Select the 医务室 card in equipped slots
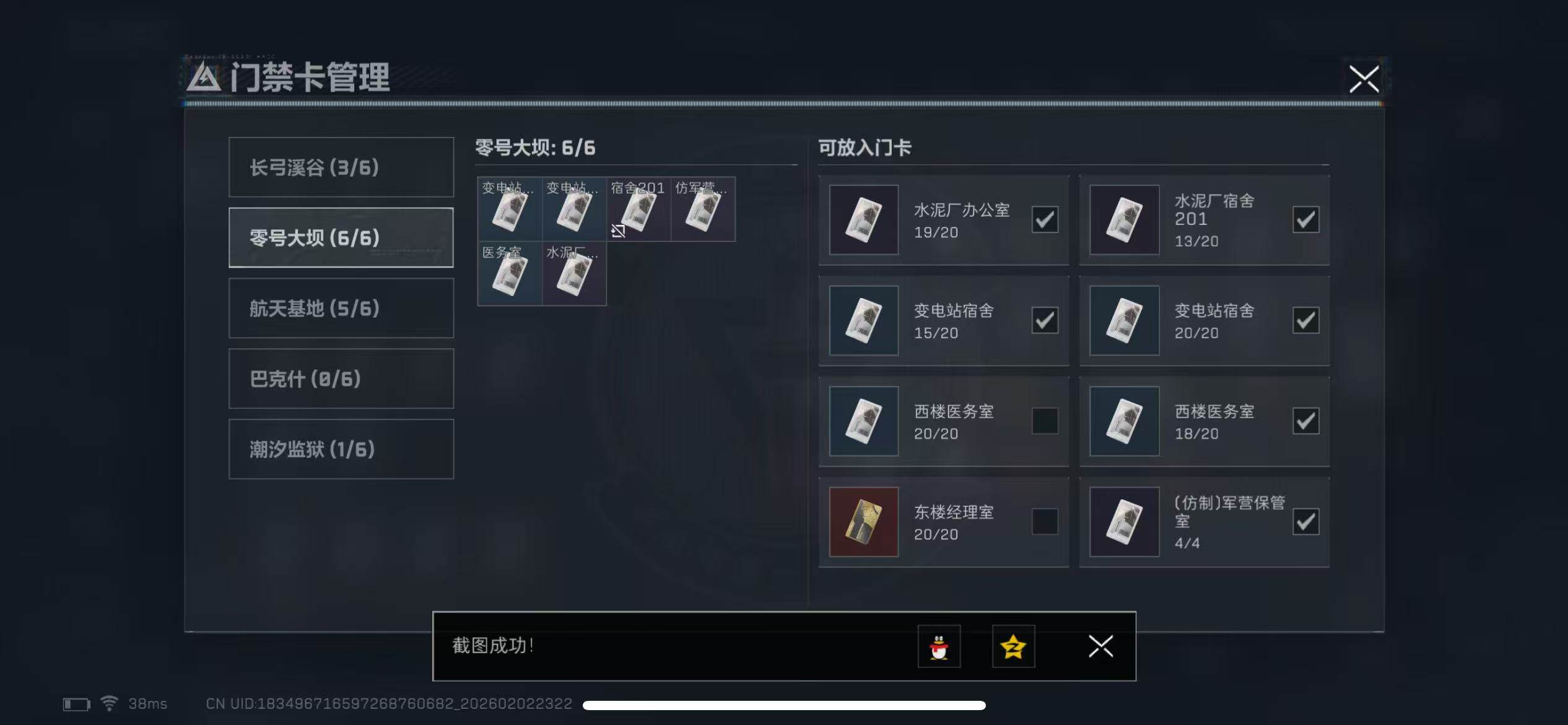This screenshot has height=725, width=1568. 510,273
